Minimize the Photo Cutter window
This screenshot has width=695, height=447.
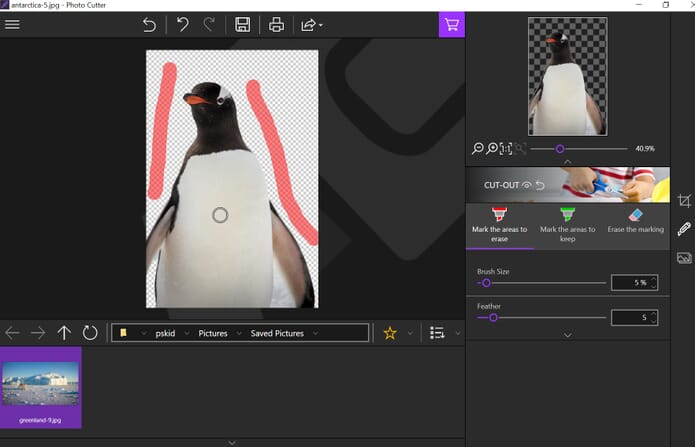pyautogui.click(x=639, y=5)
